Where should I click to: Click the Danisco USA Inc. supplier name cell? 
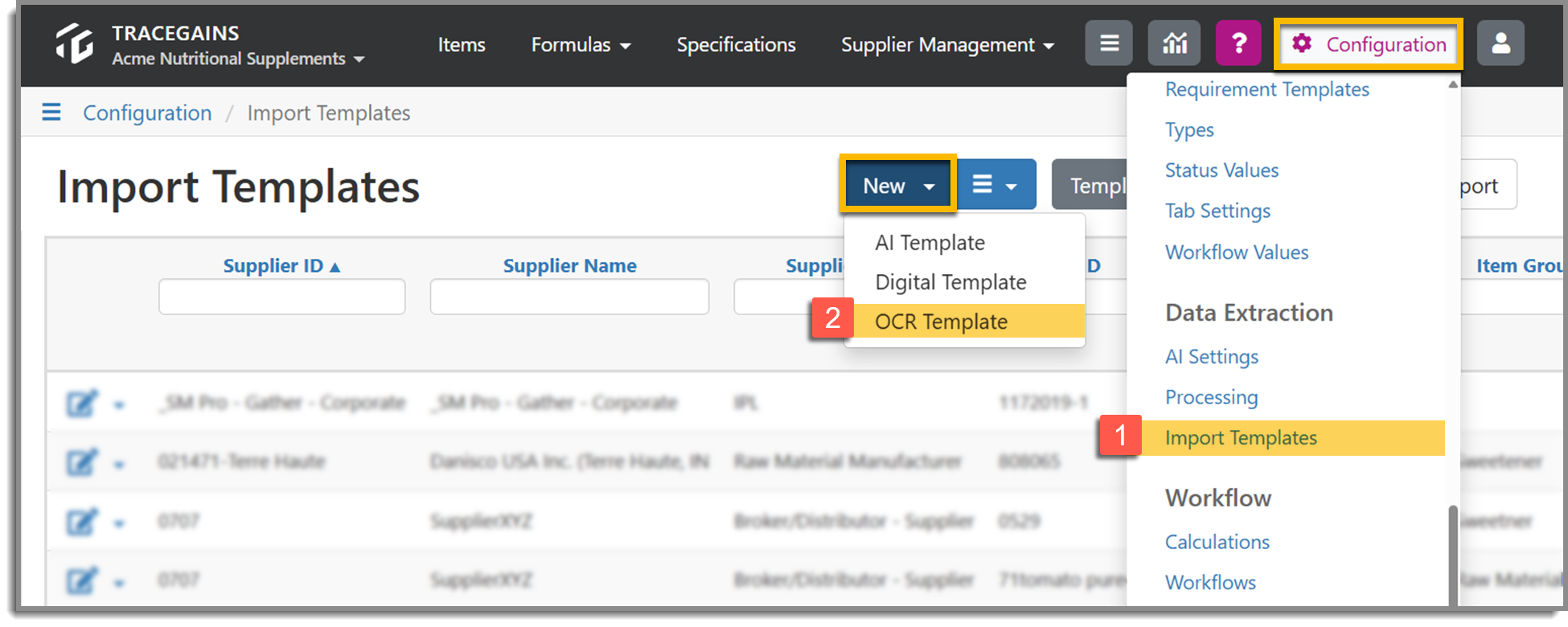pos(569,461)
